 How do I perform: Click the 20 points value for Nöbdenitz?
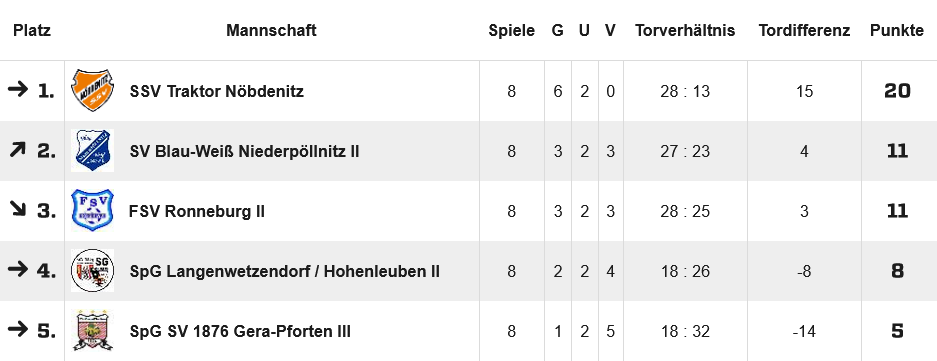click(x=898, y=91)
